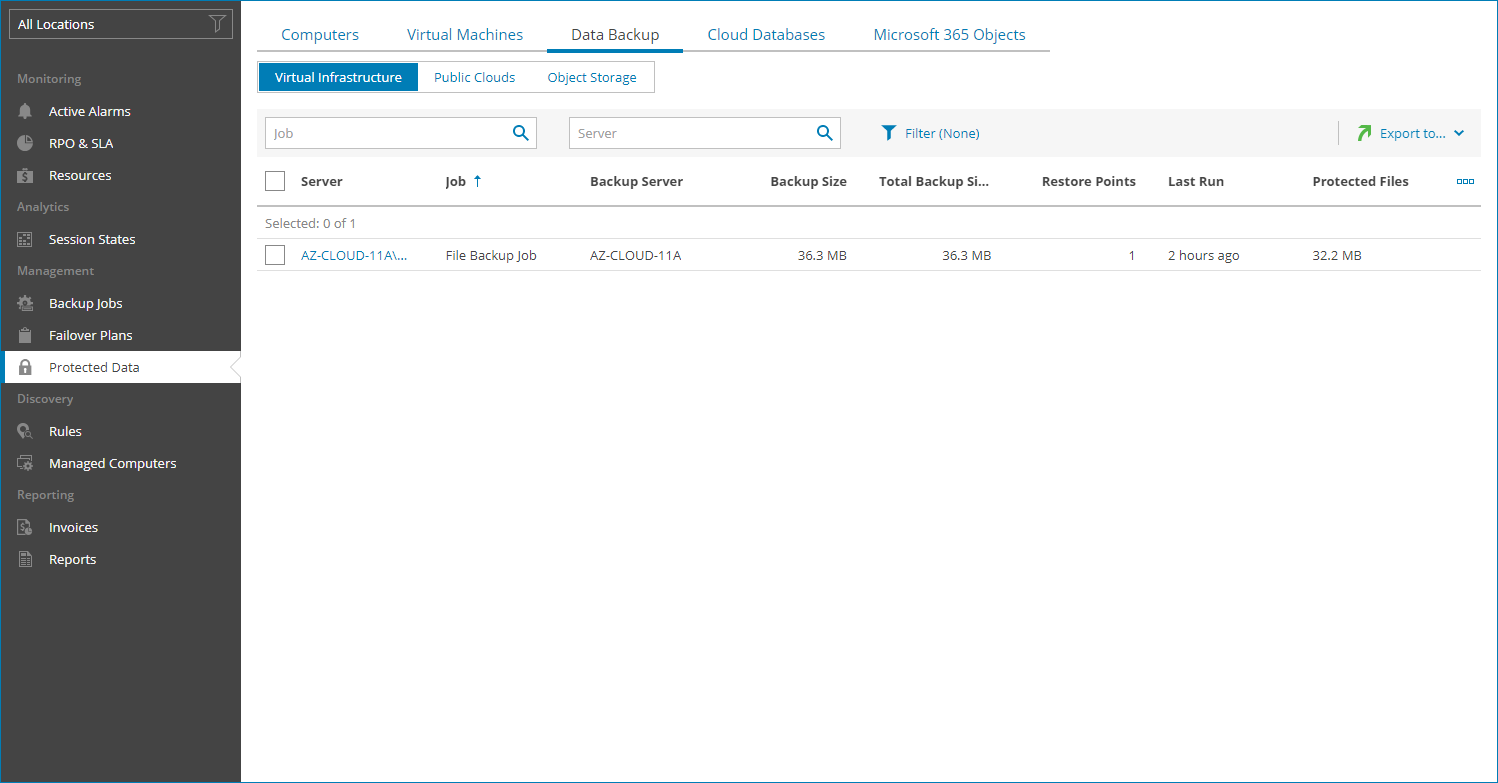This screenshot has height=783, width=1498.
Task: Select the Virtual Infrastructure sub-tab
Action: [338, 77]
